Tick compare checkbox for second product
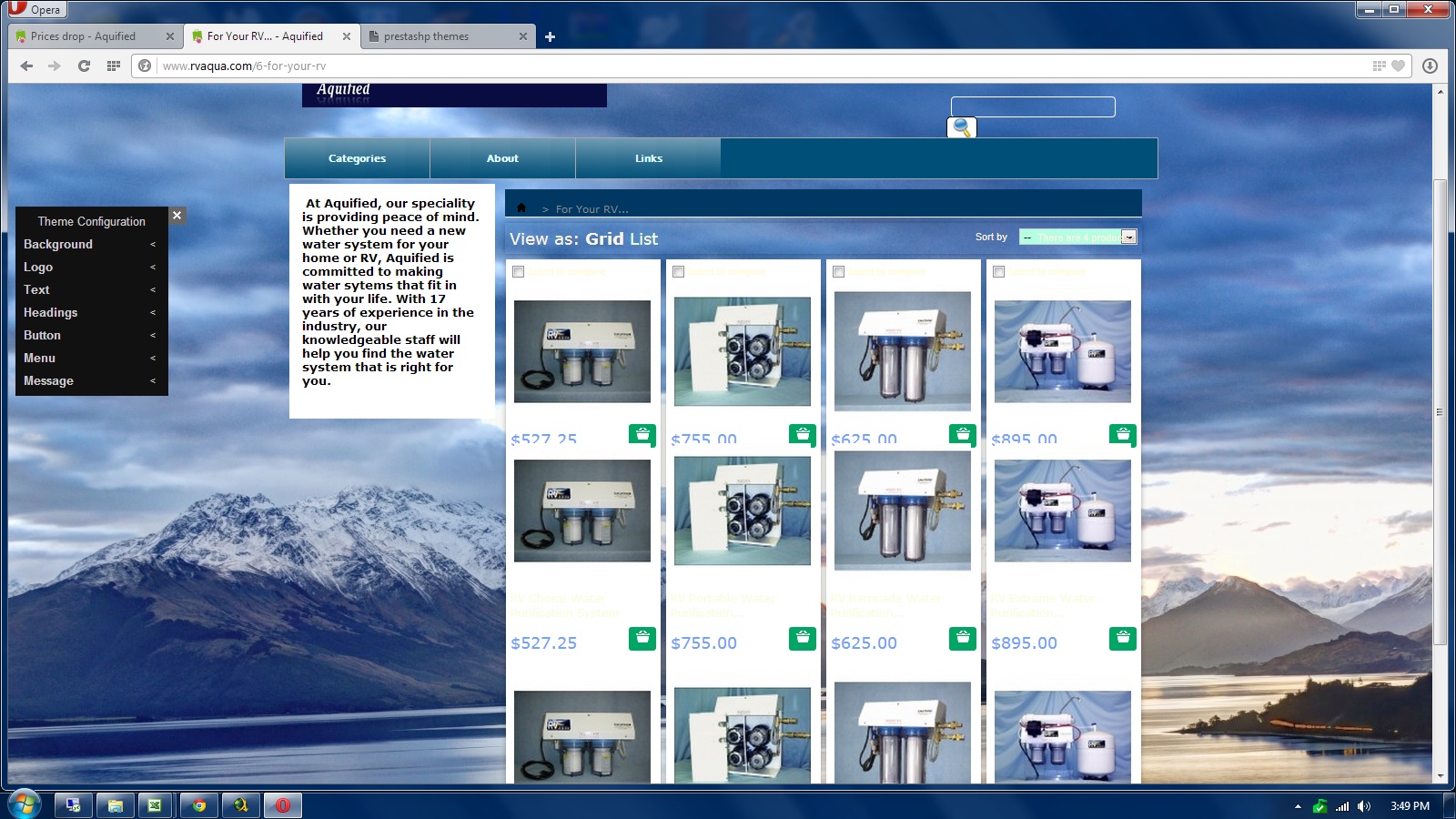1456x819 pixels. click(x=679, y=271)
